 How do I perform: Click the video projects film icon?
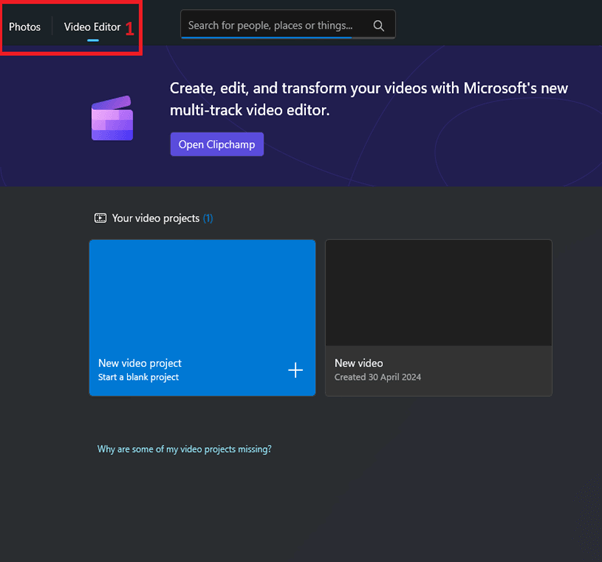tap(101, 218)
